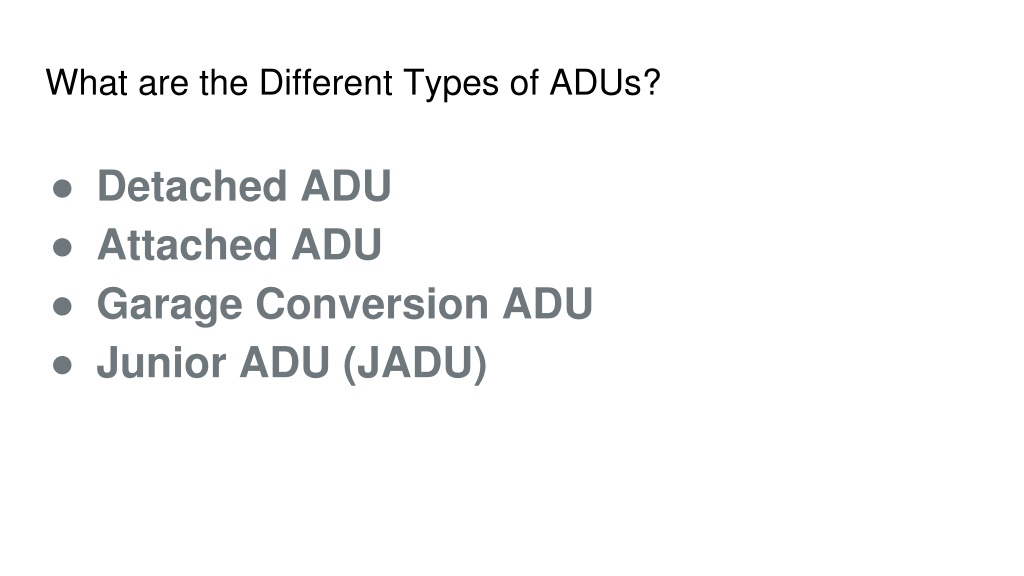Image resolution: width=1024 pixels, height=576 pixels.
Task: Click "ADU" after the word Garage Conversion
Action: 547,304
